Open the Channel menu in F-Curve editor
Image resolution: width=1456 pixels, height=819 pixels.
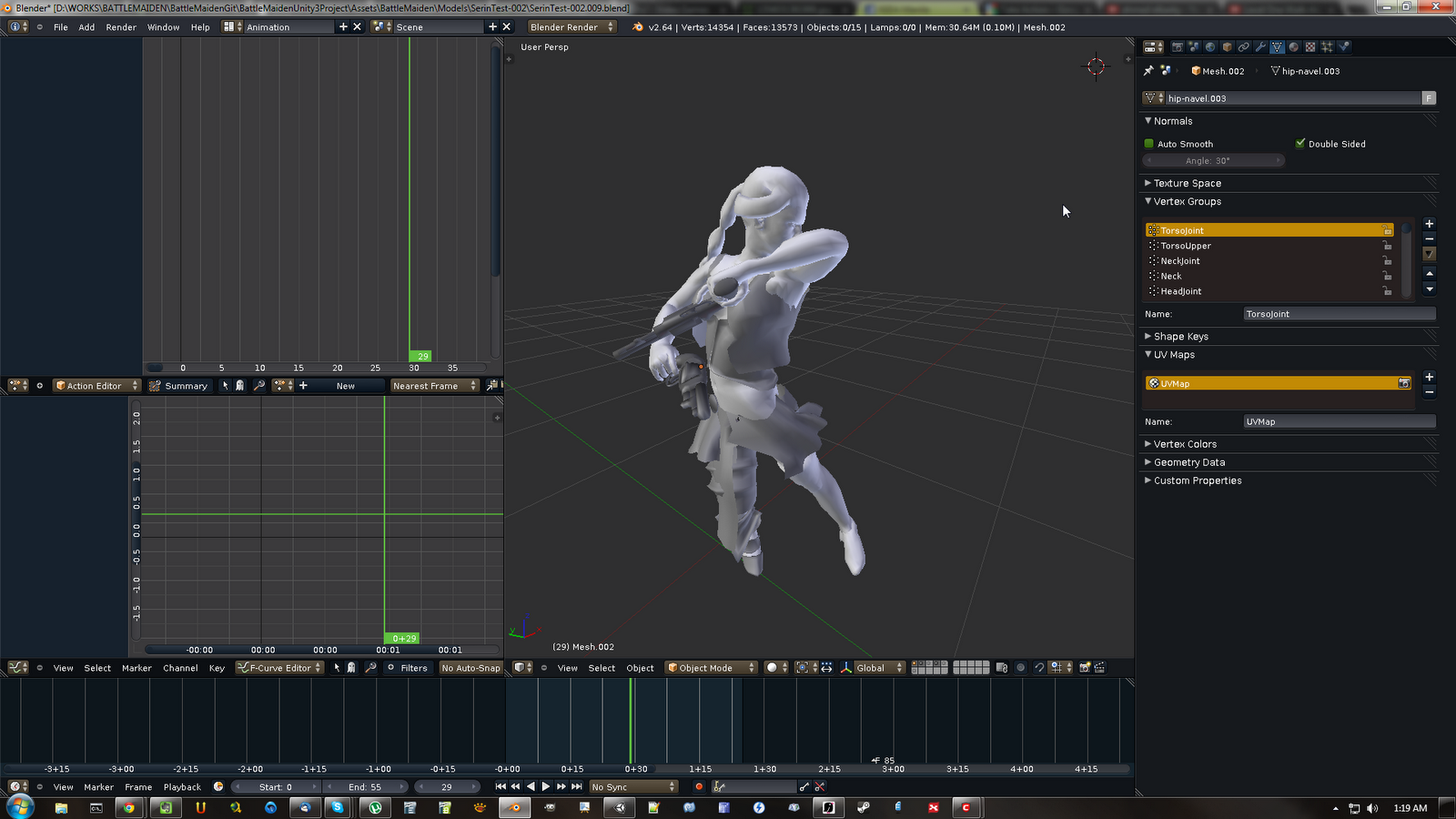180,668
